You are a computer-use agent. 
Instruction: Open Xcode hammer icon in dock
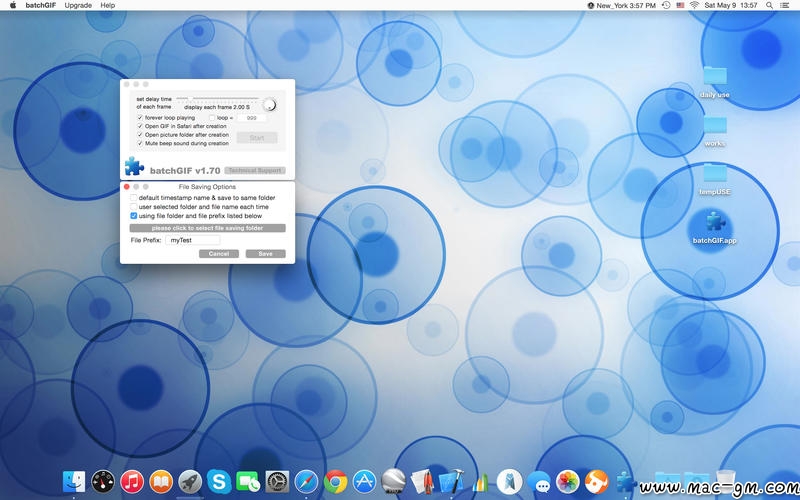pos(452,481)
